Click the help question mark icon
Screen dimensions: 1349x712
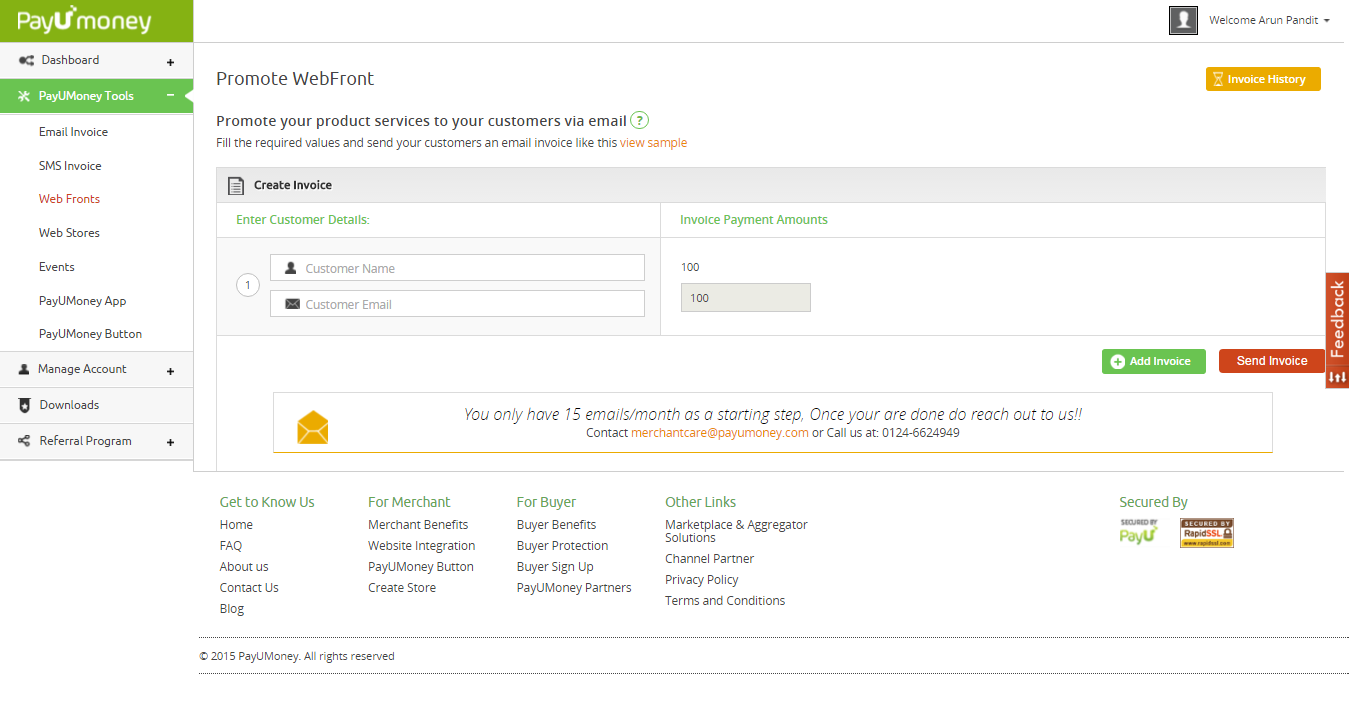click(x=640, y=121)
